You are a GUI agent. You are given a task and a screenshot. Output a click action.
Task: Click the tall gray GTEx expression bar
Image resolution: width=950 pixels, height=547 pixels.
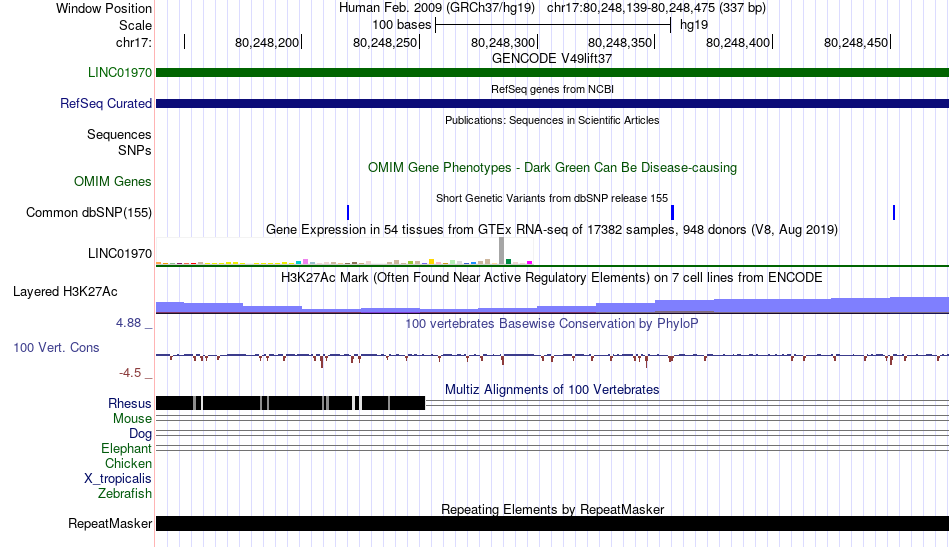[x=502, y=251]
